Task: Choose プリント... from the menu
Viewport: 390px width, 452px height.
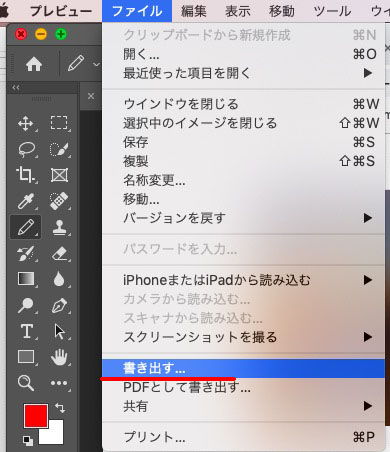Action: (x=243, y=437)
